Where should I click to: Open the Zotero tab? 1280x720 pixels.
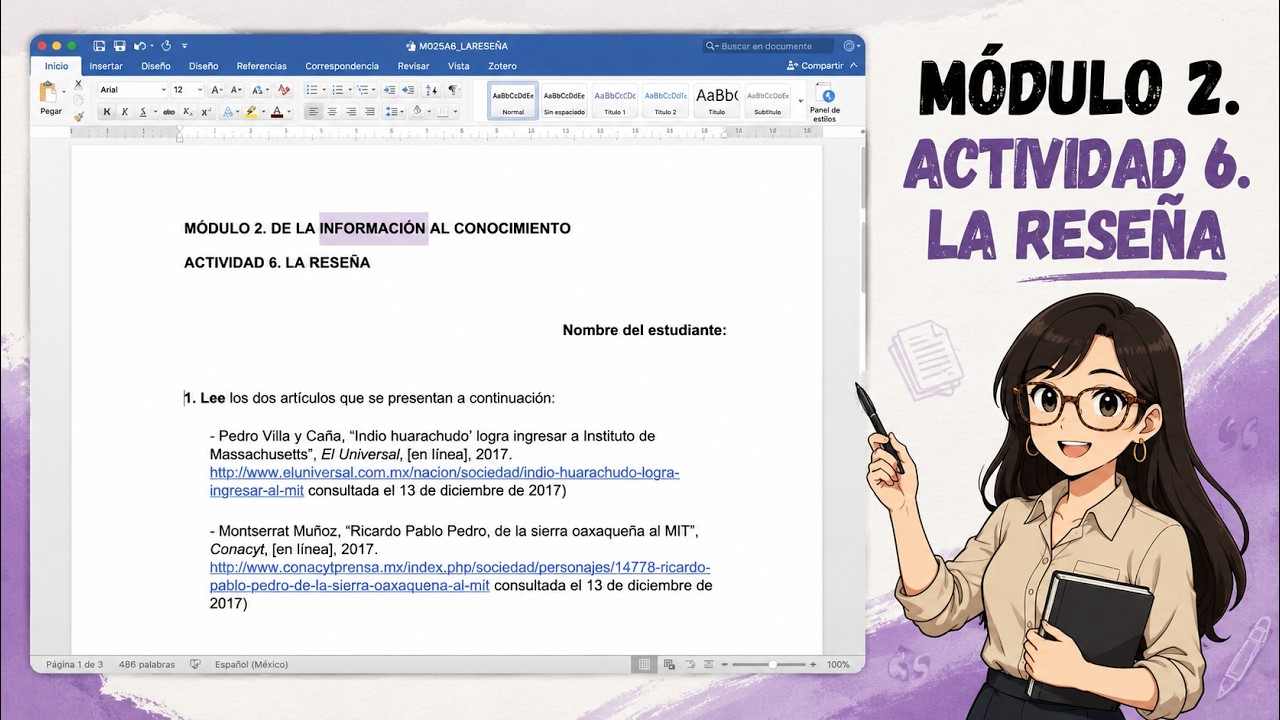coord(503,66)
